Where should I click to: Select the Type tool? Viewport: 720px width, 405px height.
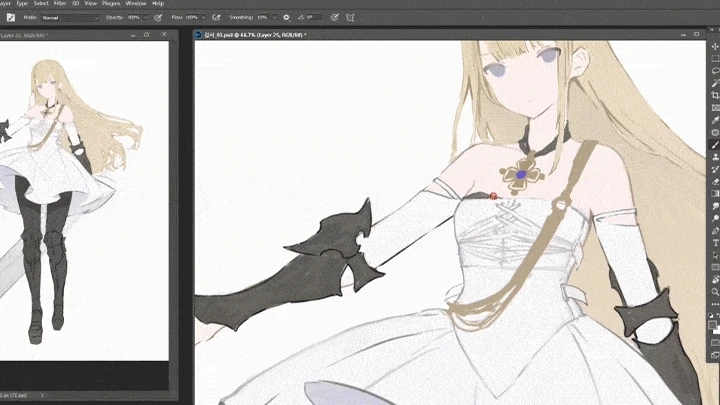715,242
